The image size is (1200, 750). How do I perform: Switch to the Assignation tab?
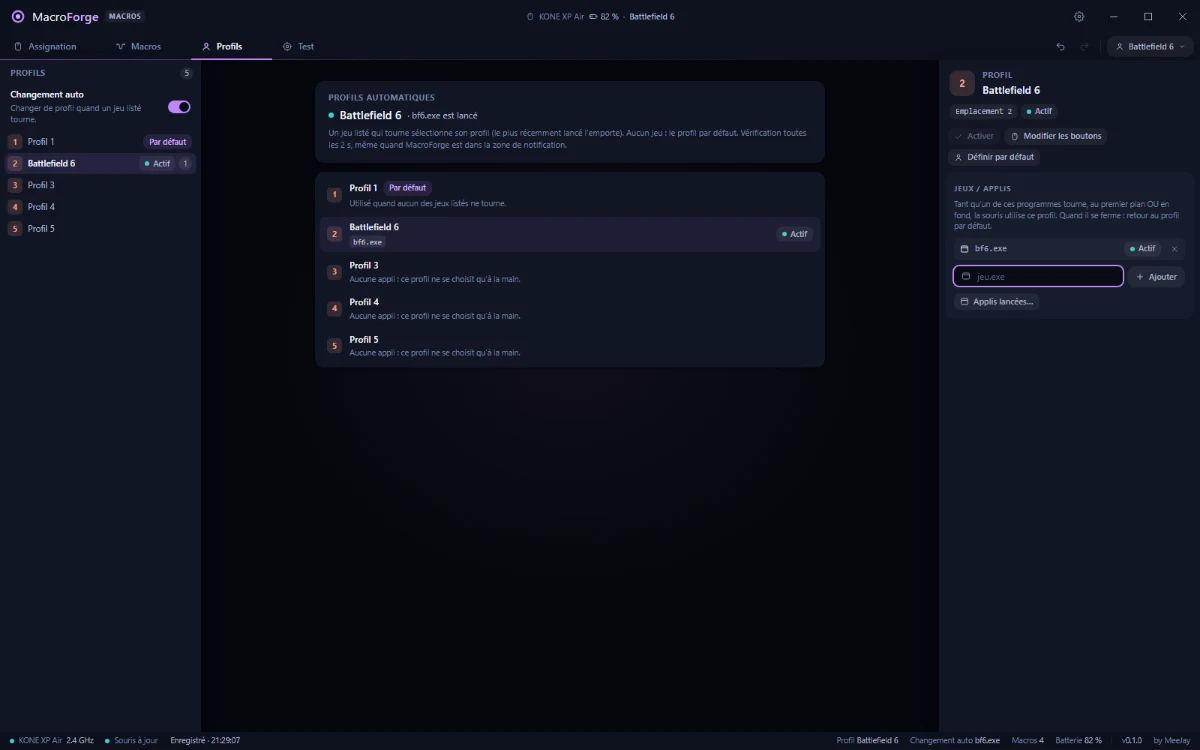point(45,47)
